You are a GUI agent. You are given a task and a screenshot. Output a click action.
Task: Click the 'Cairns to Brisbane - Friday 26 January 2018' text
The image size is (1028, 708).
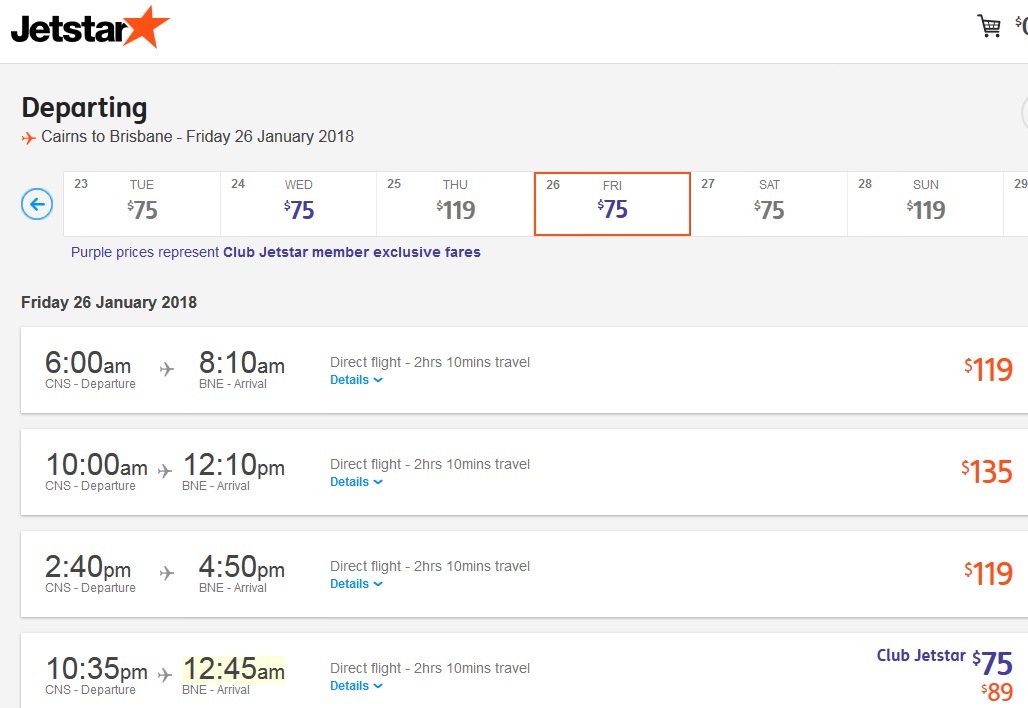[197, 136]
